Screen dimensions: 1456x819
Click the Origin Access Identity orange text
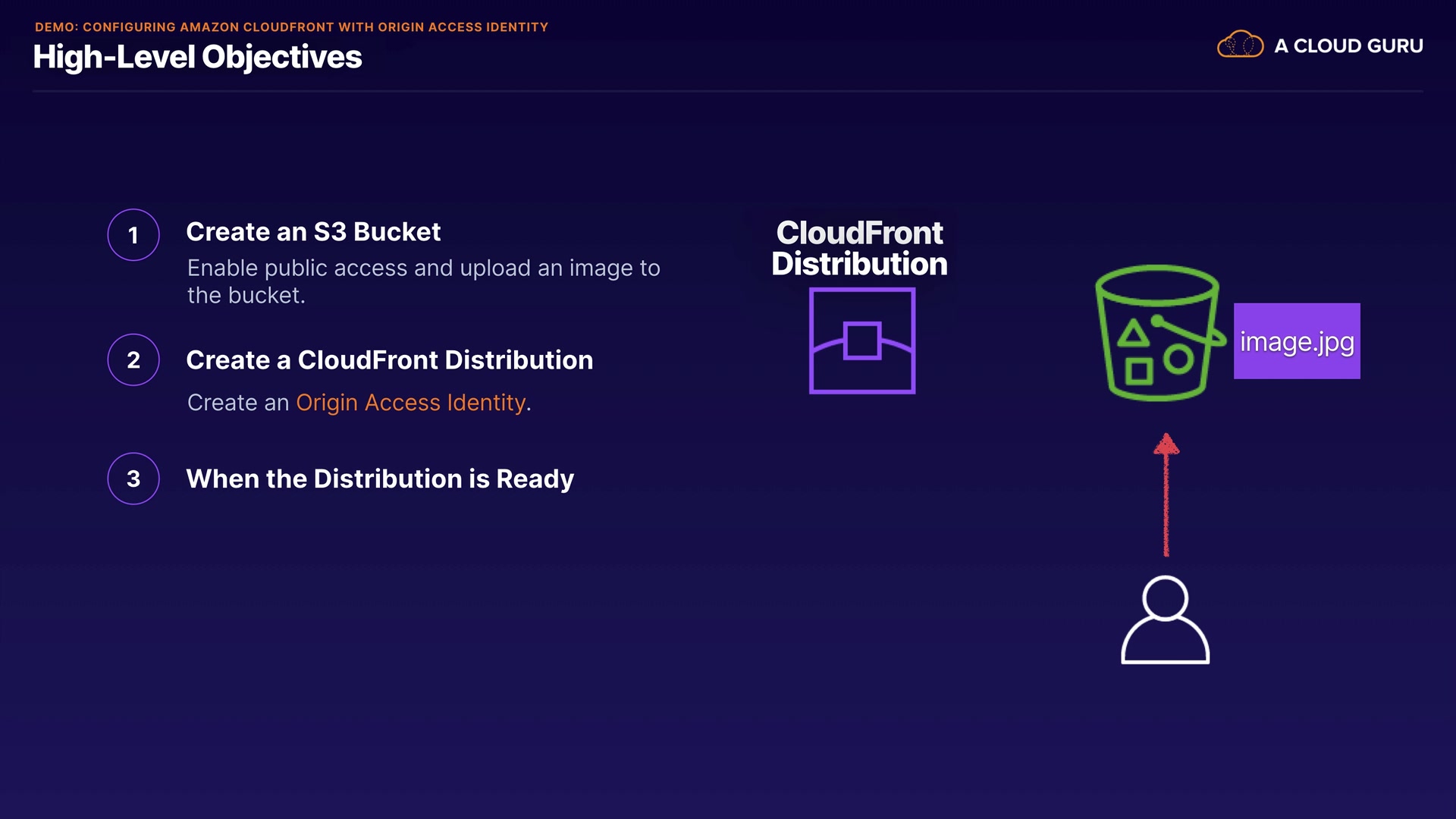(x=410, y=403)
